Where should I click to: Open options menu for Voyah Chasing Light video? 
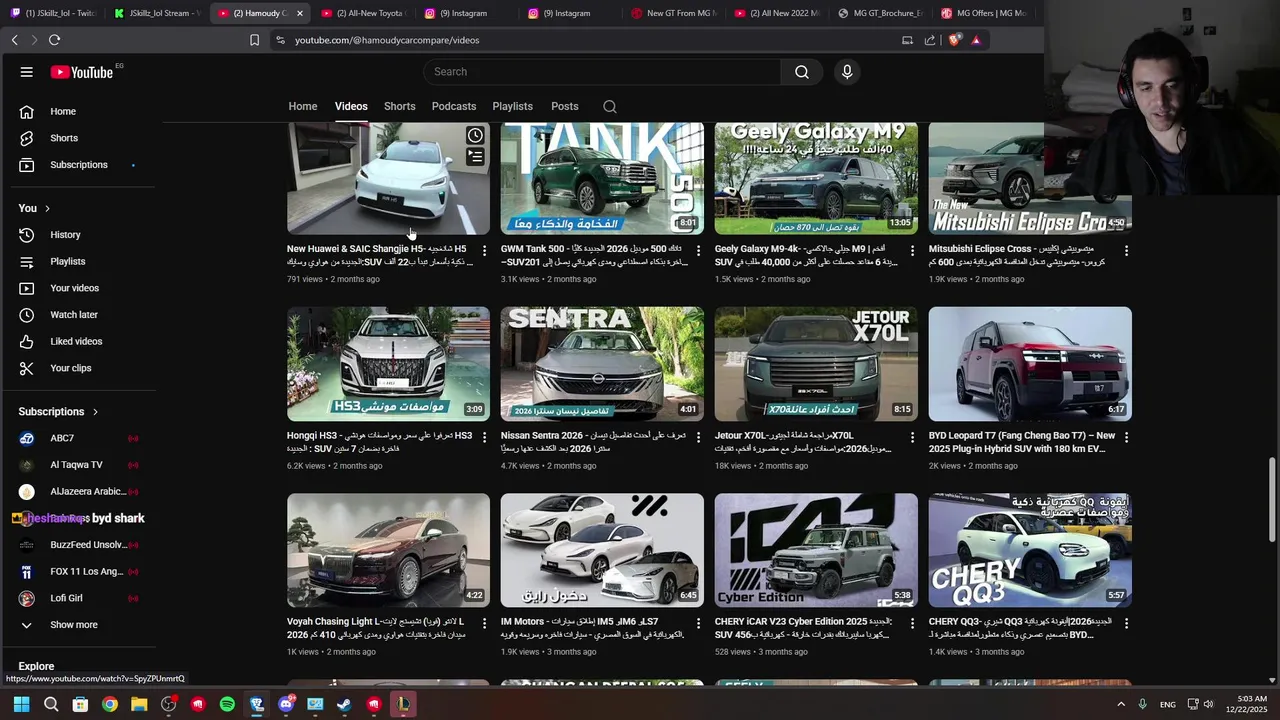pyautogui.click(x=485, y=623)
